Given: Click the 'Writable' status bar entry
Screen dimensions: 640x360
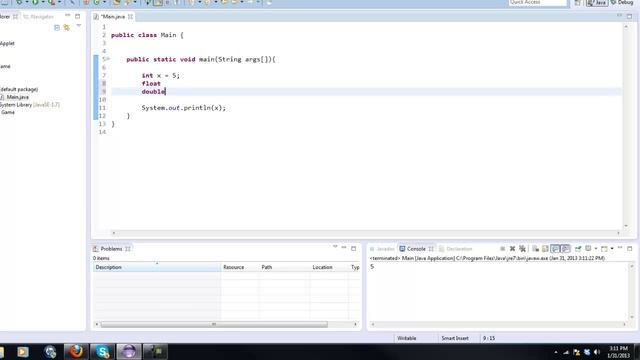Looking at the screenshot, I should (x=407, y=338).
